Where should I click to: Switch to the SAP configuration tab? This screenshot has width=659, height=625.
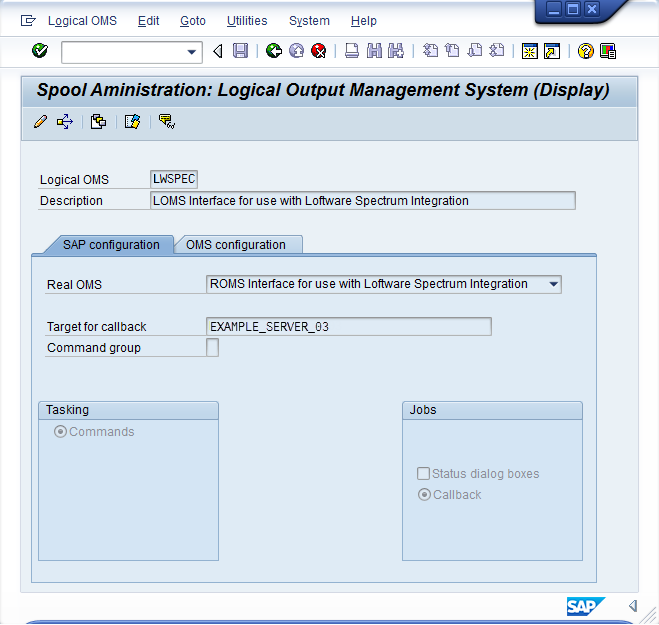[111, 245]
